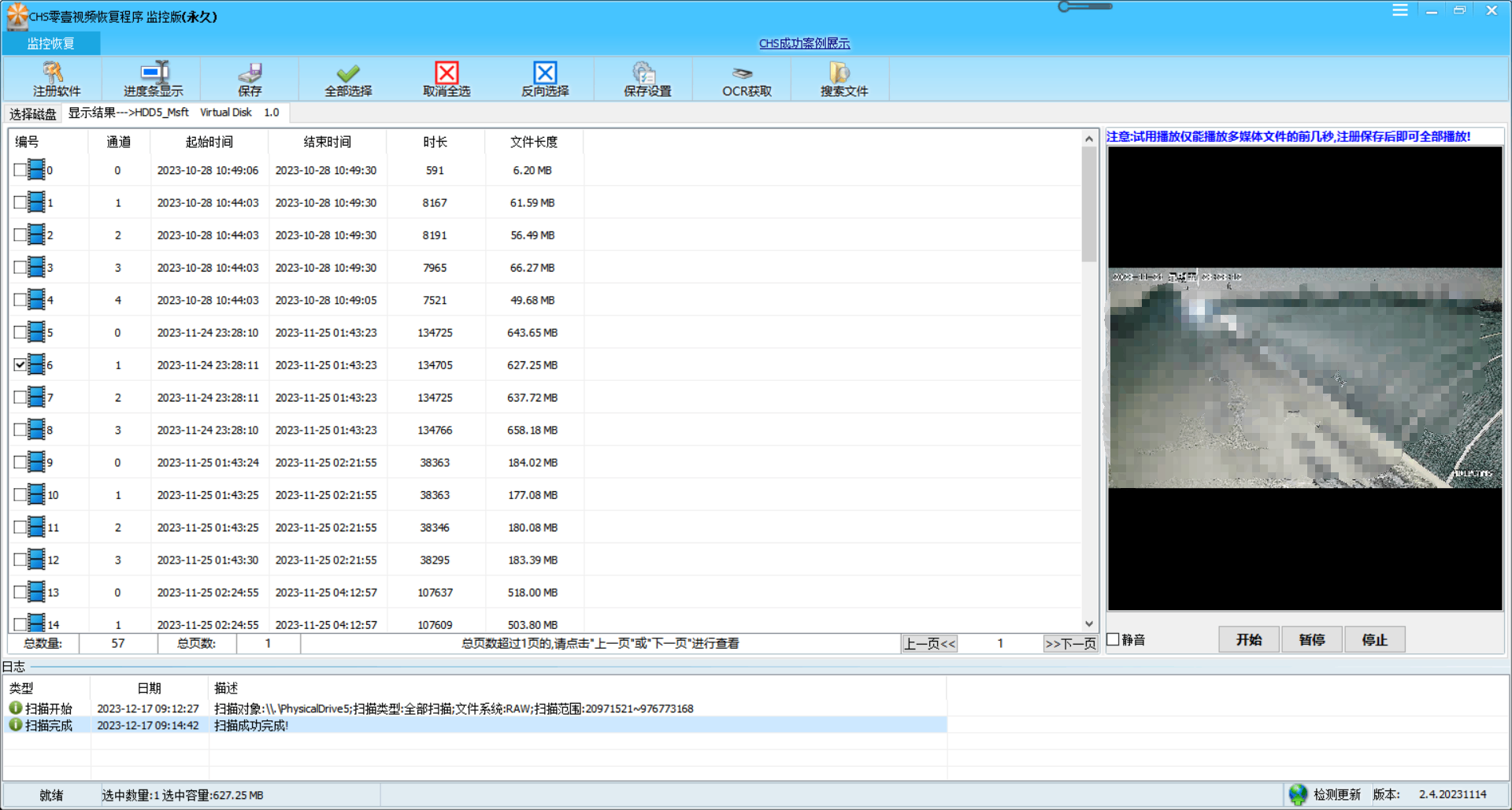Toggle the 静音 mute checkbox
This screenshot has height=810, width=1512.
click(x=1113, y=639)
